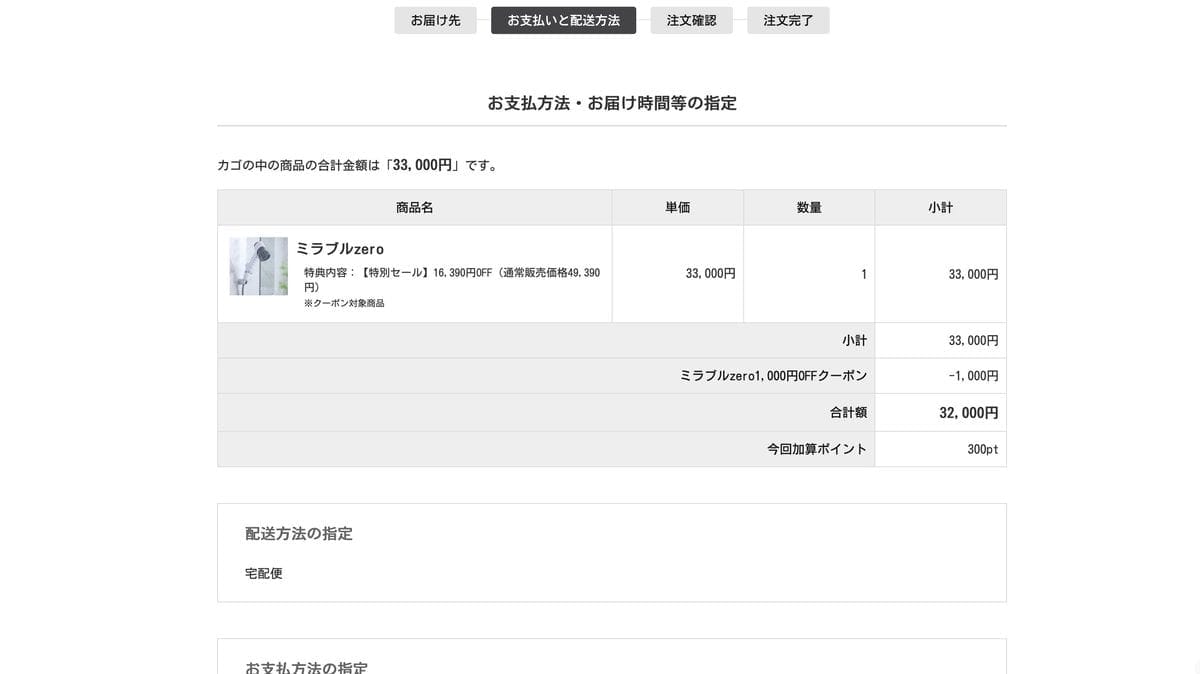Select the 32,000円 total amount
This screenshot has height=674, width=1200.
coord(969,412)
